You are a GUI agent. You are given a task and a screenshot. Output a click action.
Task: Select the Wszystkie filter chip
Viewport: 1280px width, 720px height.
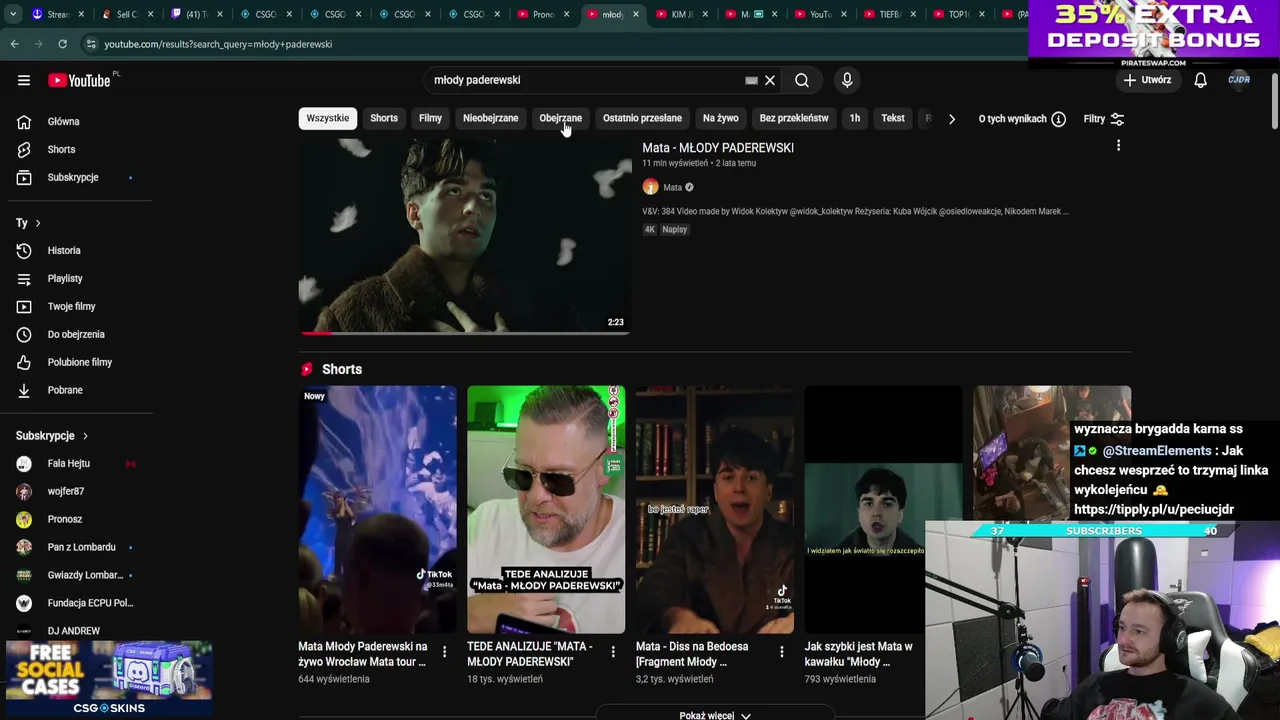tap(327, 118)
